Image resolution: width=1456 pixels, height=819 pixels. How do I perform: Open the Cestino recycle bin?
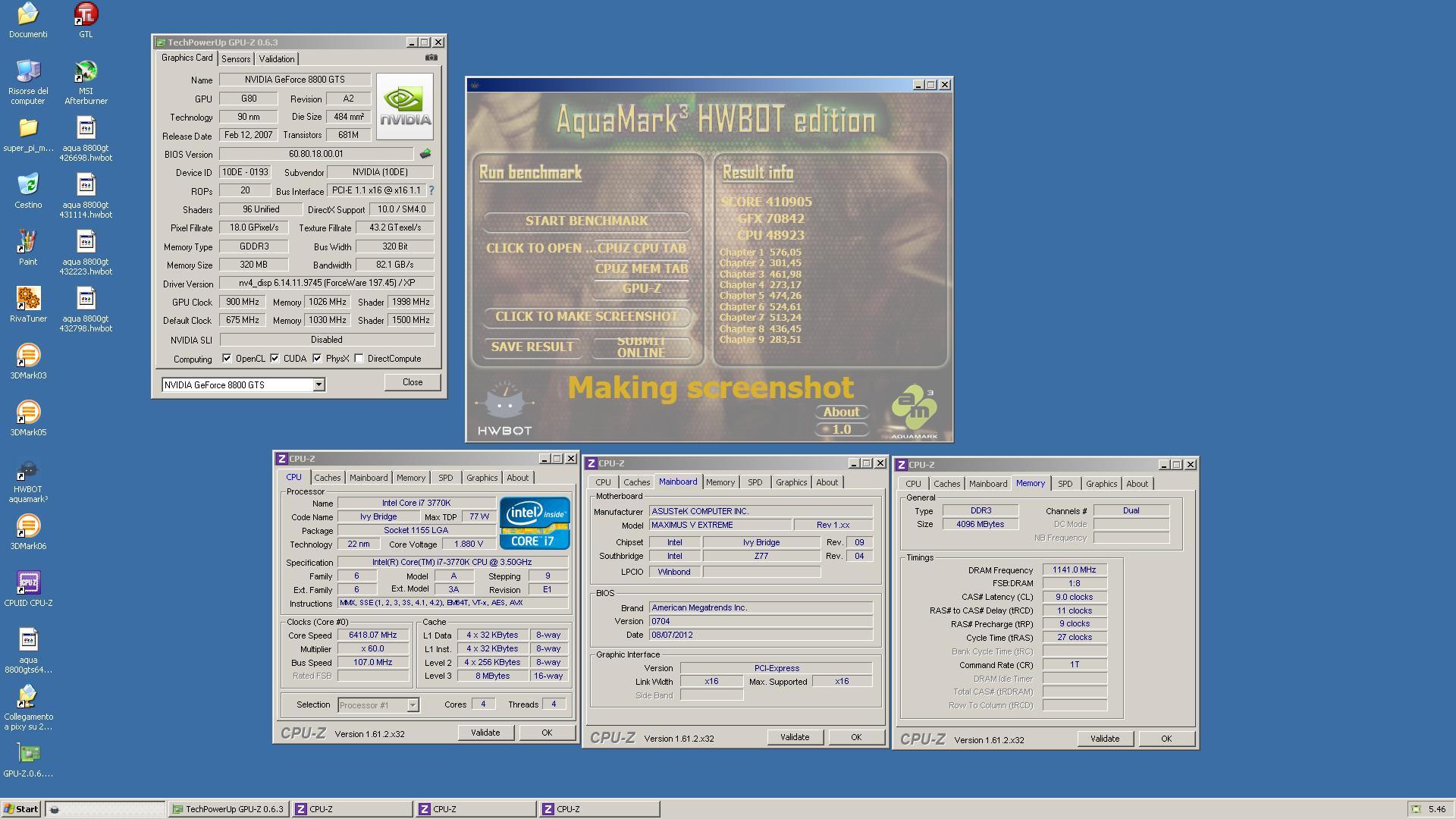pos(28,190)
